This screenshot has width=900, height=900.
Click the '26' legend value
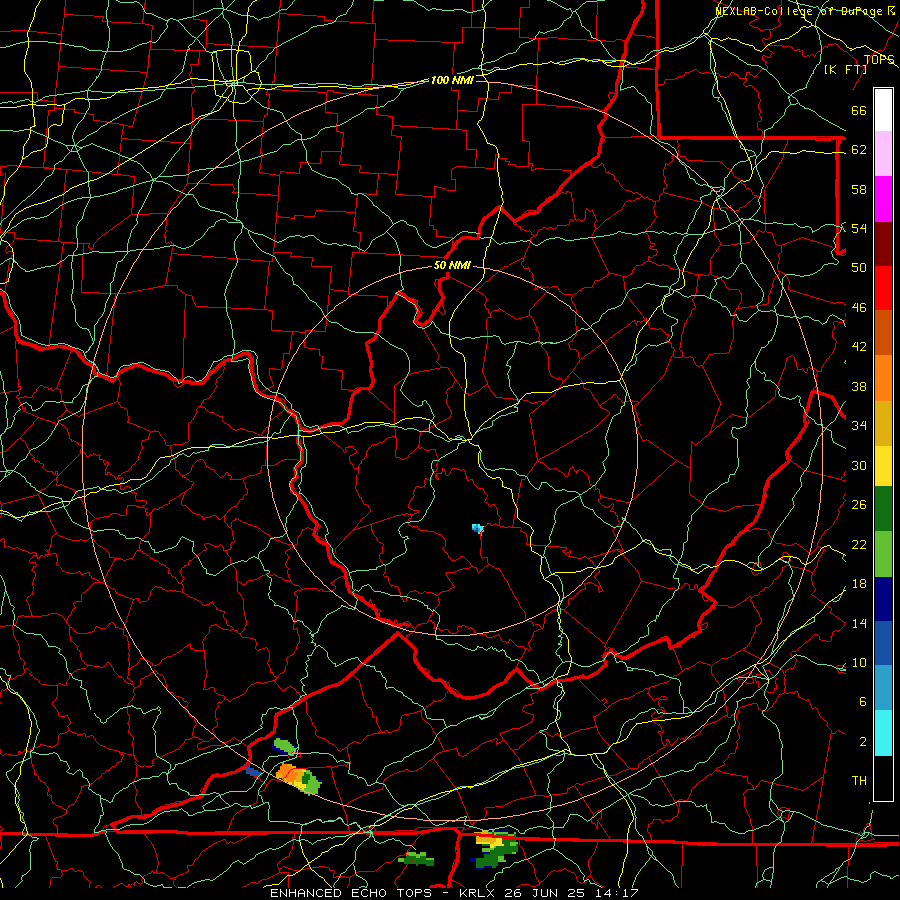[859, 505]
